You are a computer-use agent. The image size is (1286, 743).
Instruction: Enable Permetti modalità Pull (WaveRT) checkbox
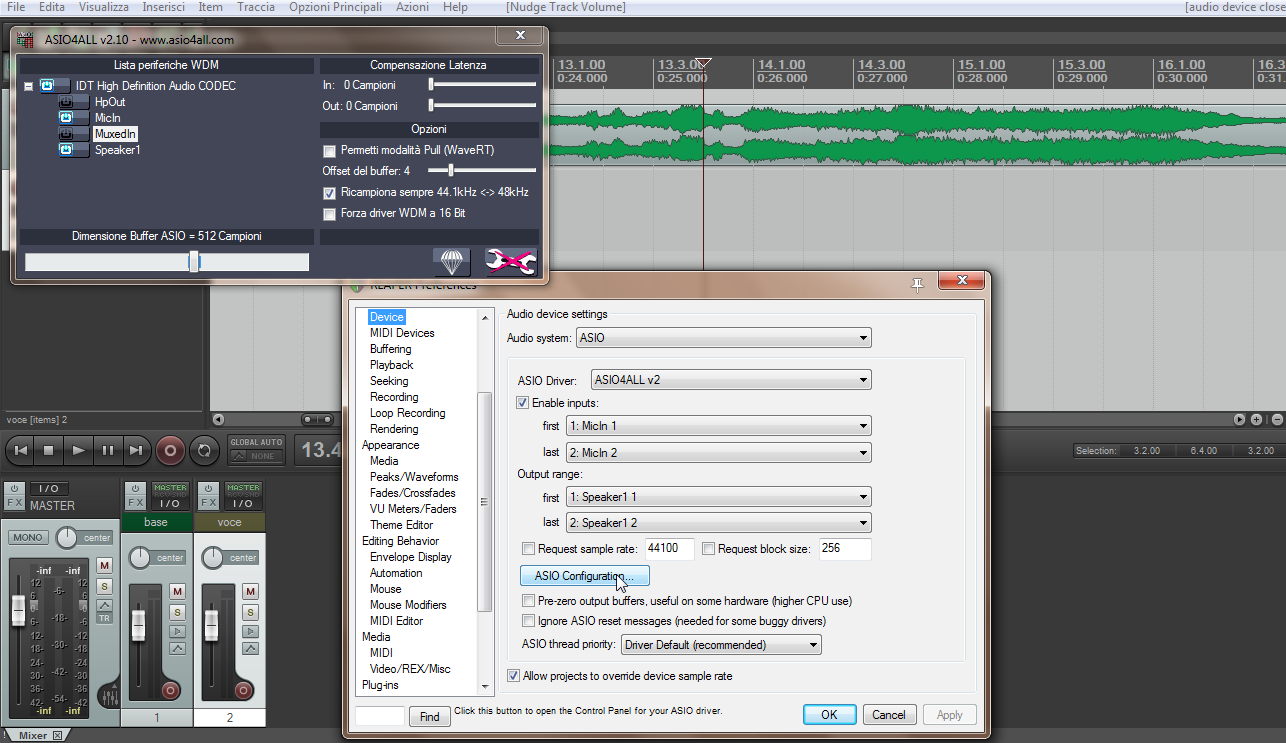click(330, 151)
